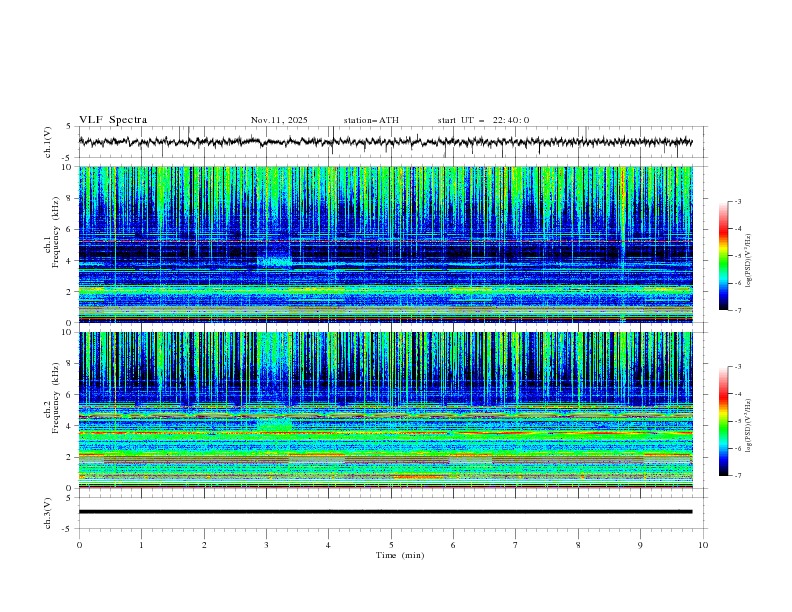792x612 pixels.
Task: Click the ch.3(V) axis label
Action: click(x=48, y=511)
